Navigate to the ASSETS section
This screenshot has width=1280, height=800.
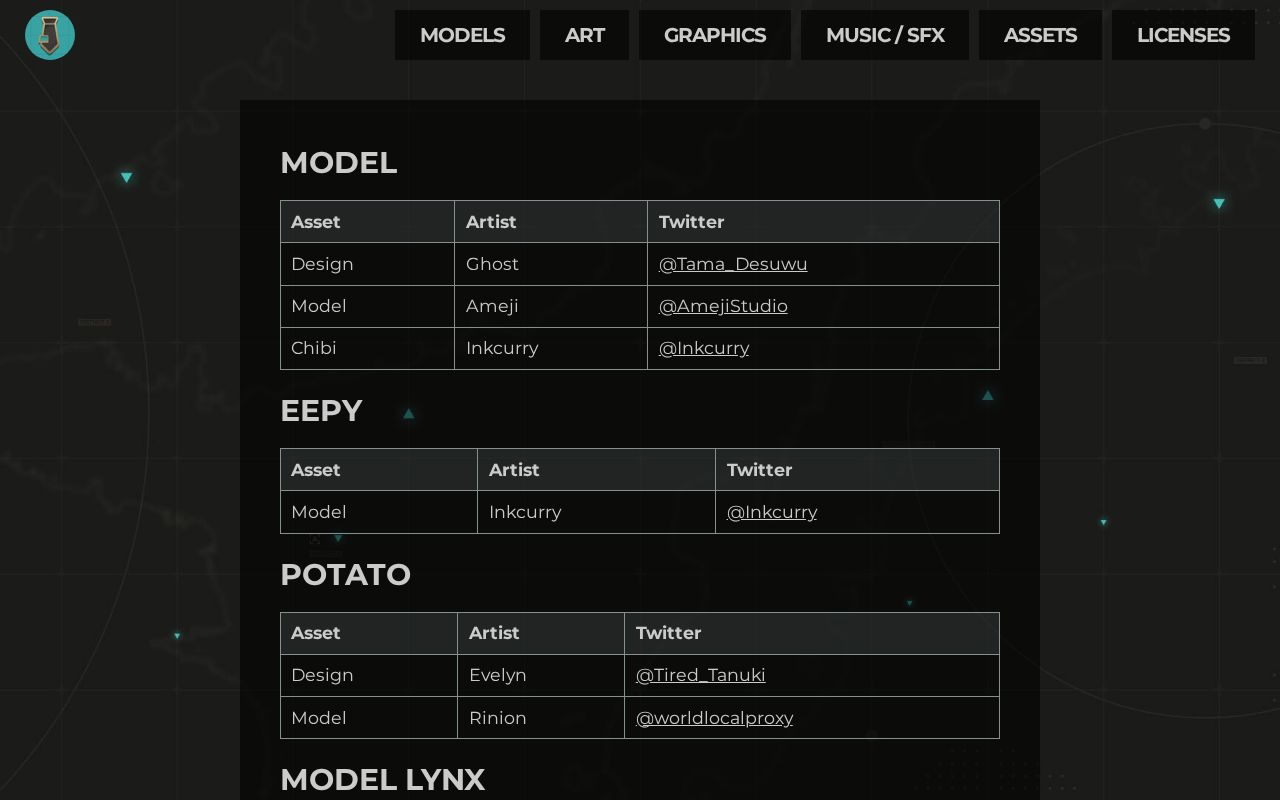coord(1040,35)
